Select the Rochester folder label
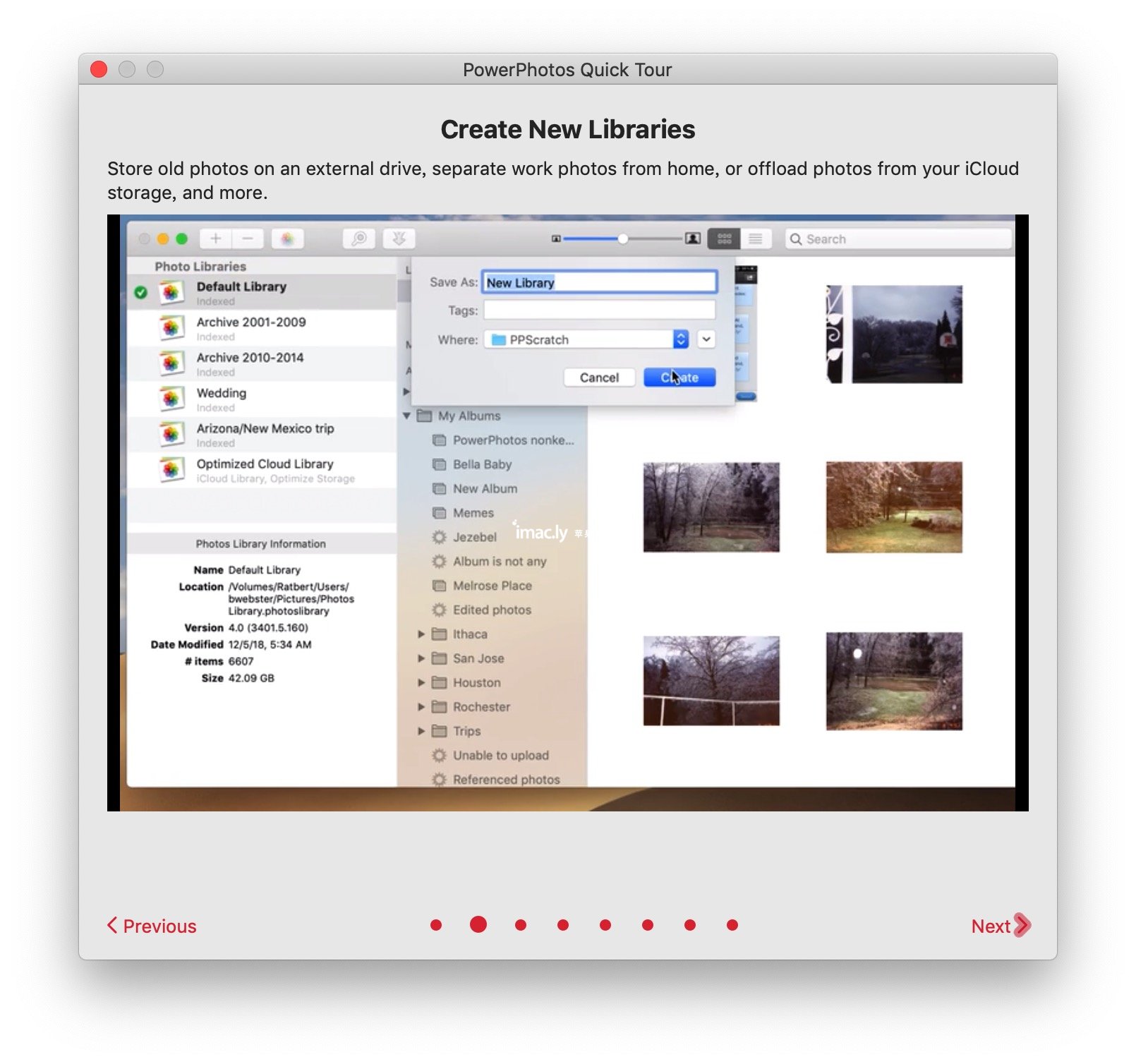Image resolution: width=1136 pixels, height=1064 pixels. coord(481,707)
